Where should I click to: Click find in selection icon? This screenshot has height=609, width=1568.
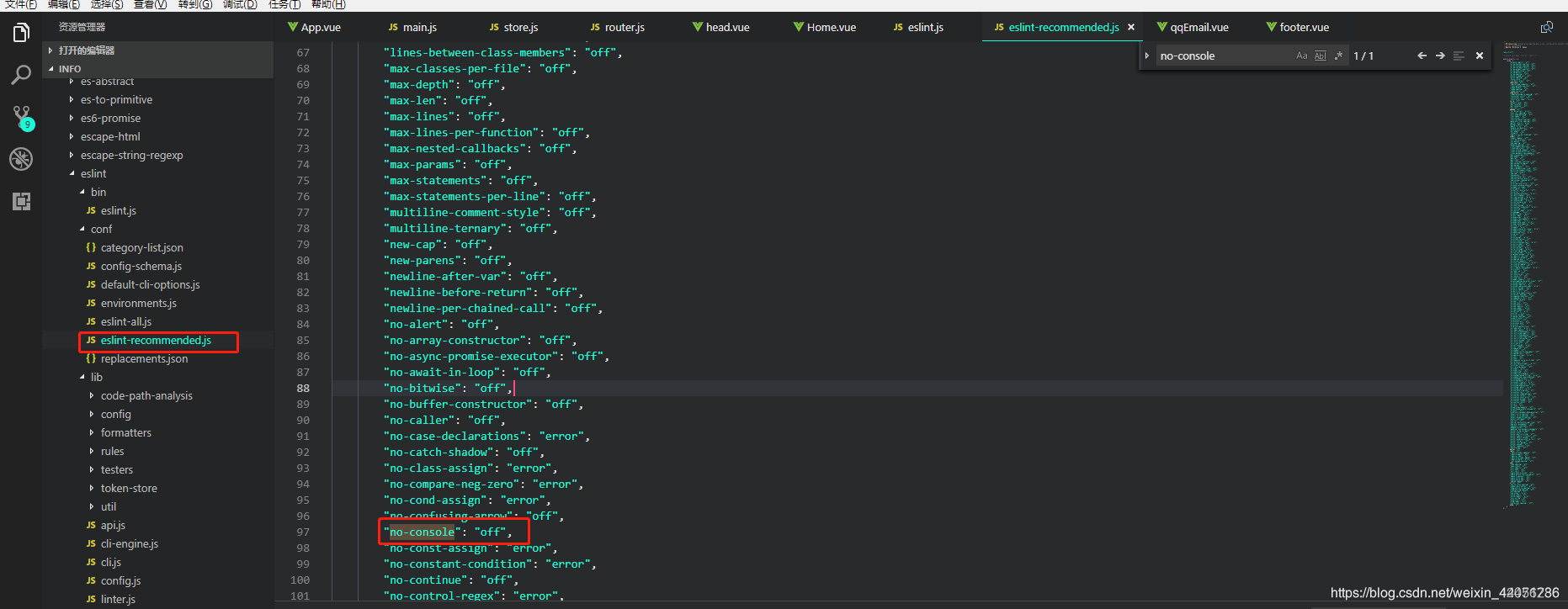(x=1459, y=56)
